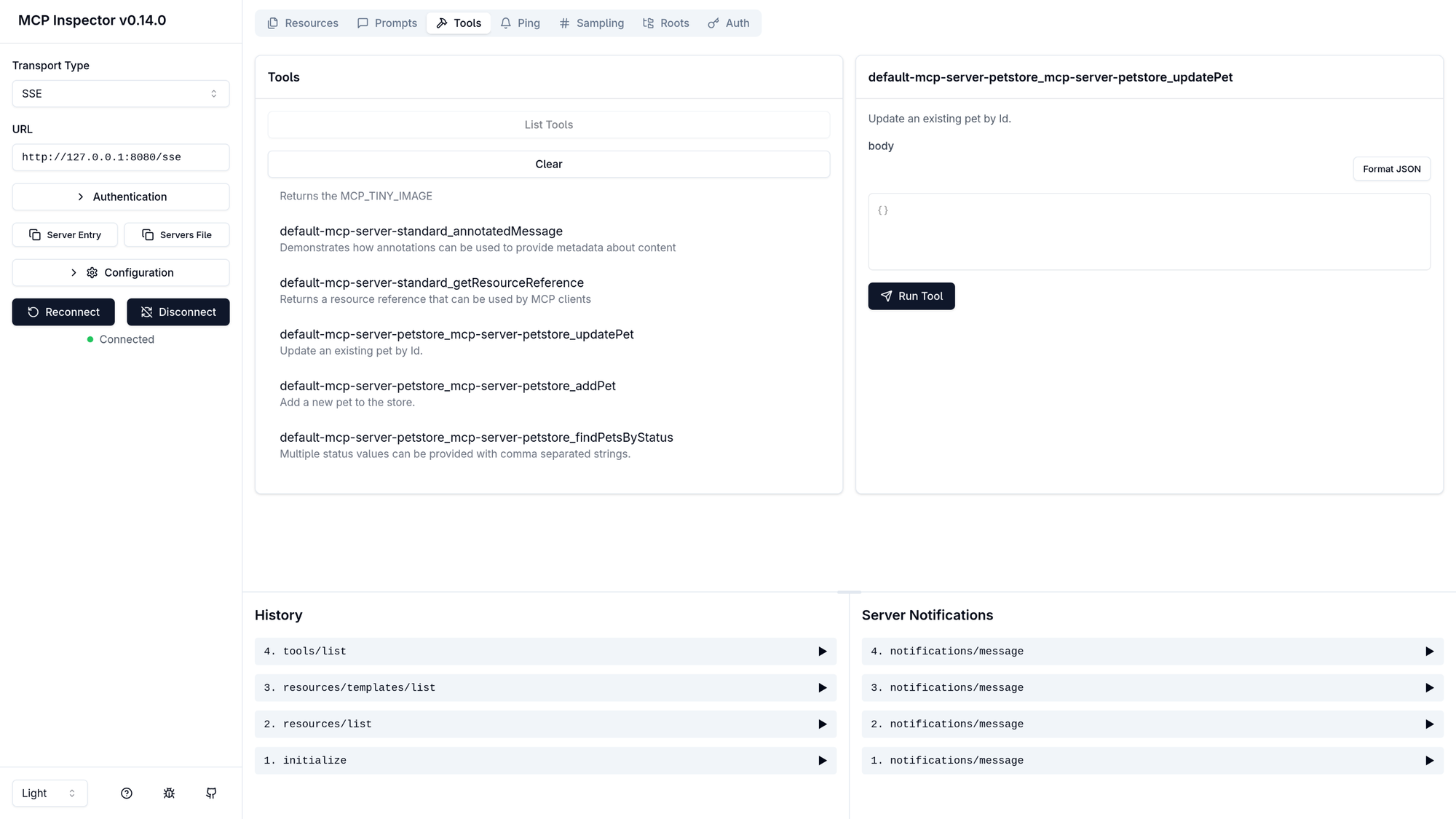This screenshot has height=819, width=1456.
Task: Focus the URL input field
Action: click(x=121, y=157)
